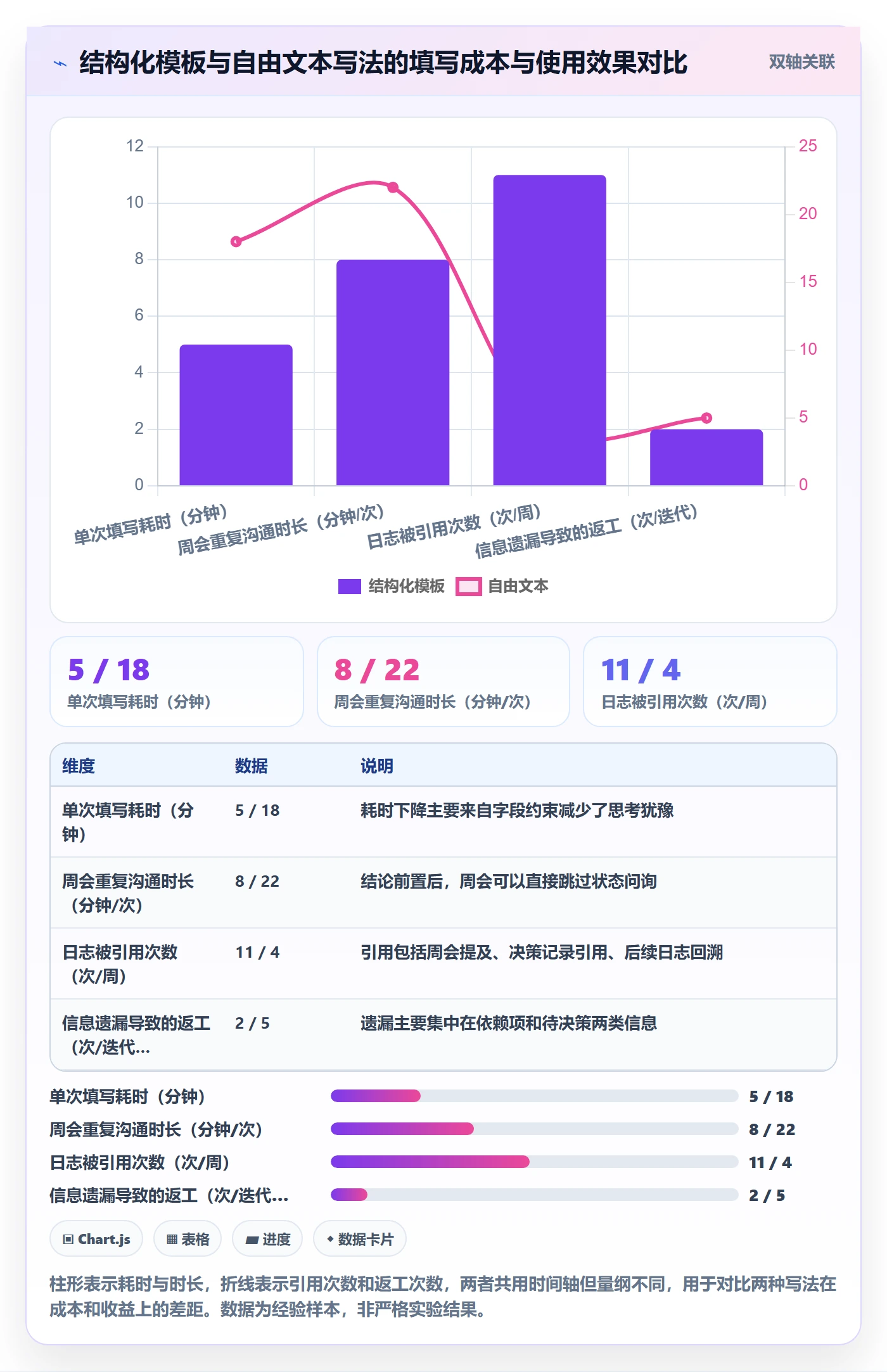Select the purple bar for 周会重复沟通时长
Image resolution: width=887 pixels, height=1372 pixels.
393,372
